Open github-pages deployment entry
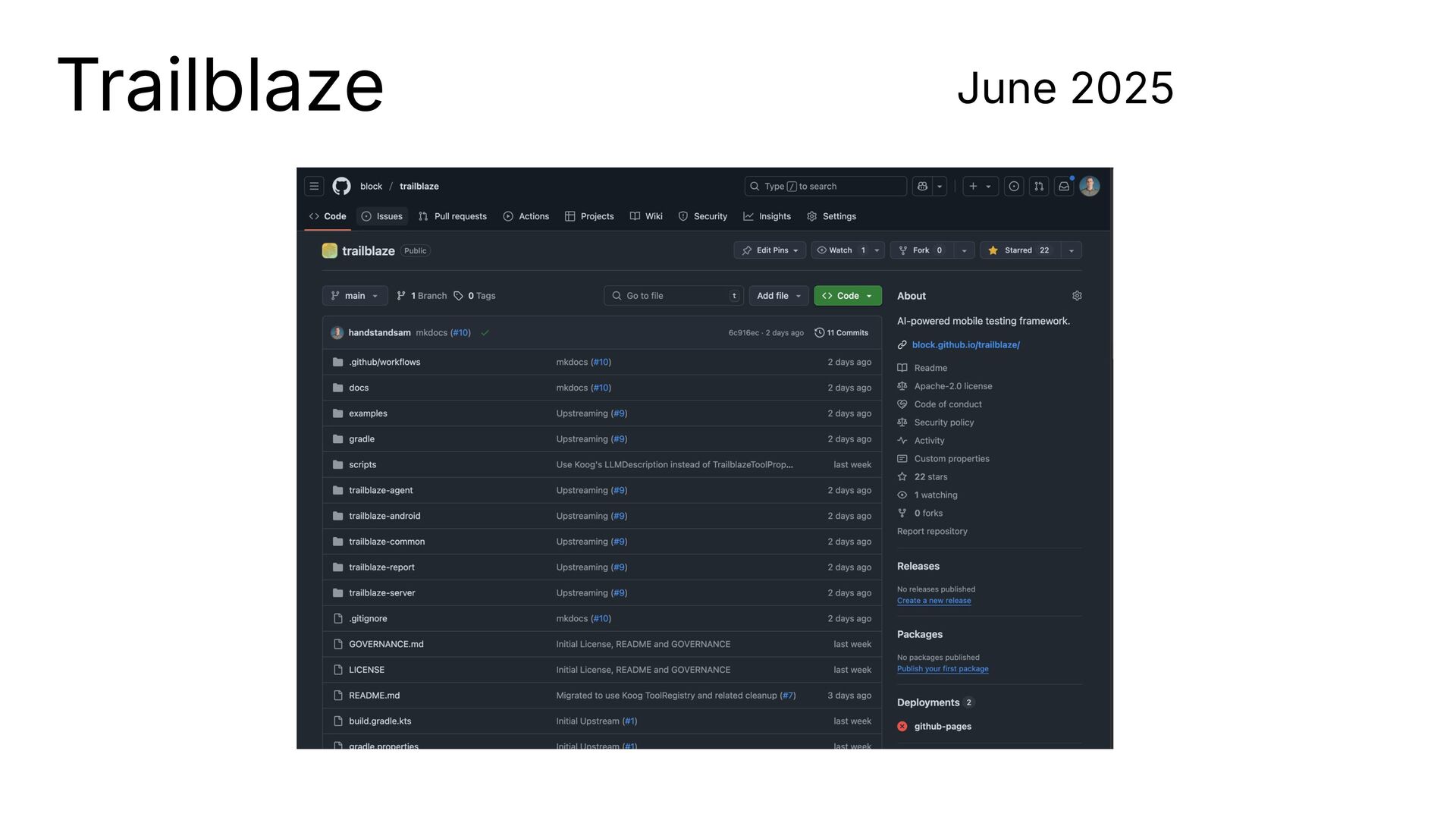Viewport: 1456px width, 820px height. click(x=943, y=727)
